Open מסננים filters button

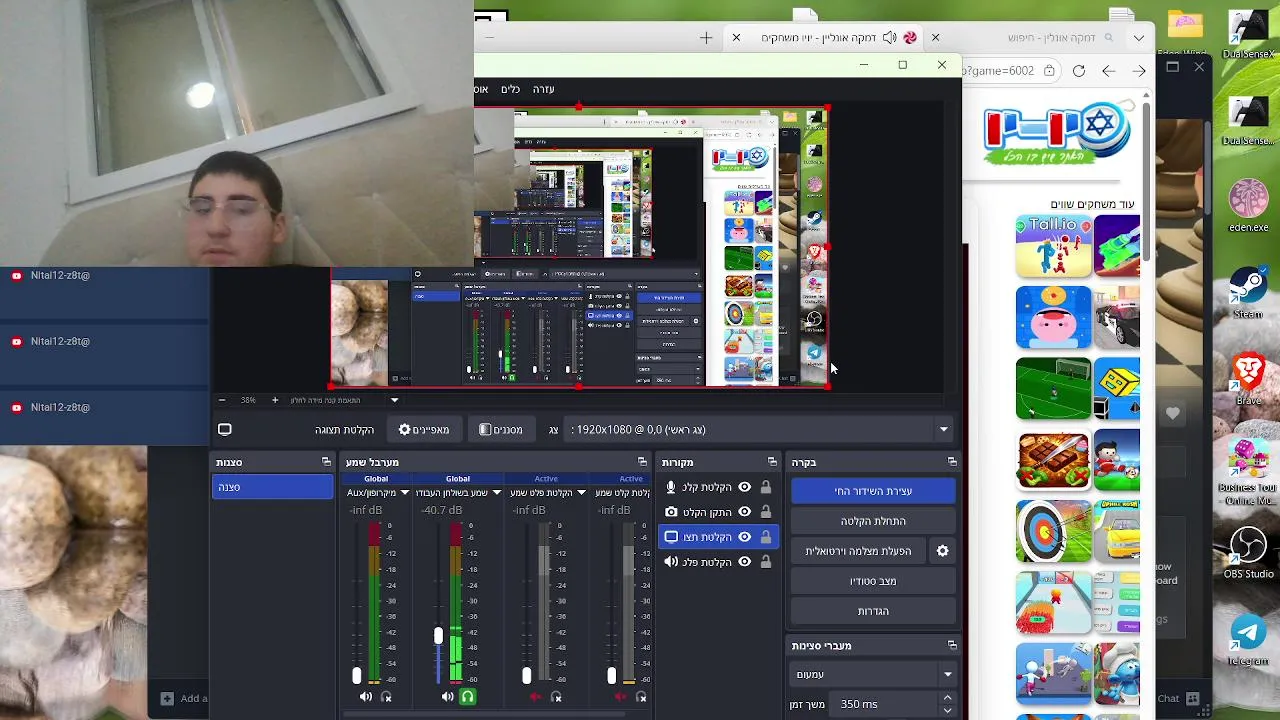tap(501, 430)
